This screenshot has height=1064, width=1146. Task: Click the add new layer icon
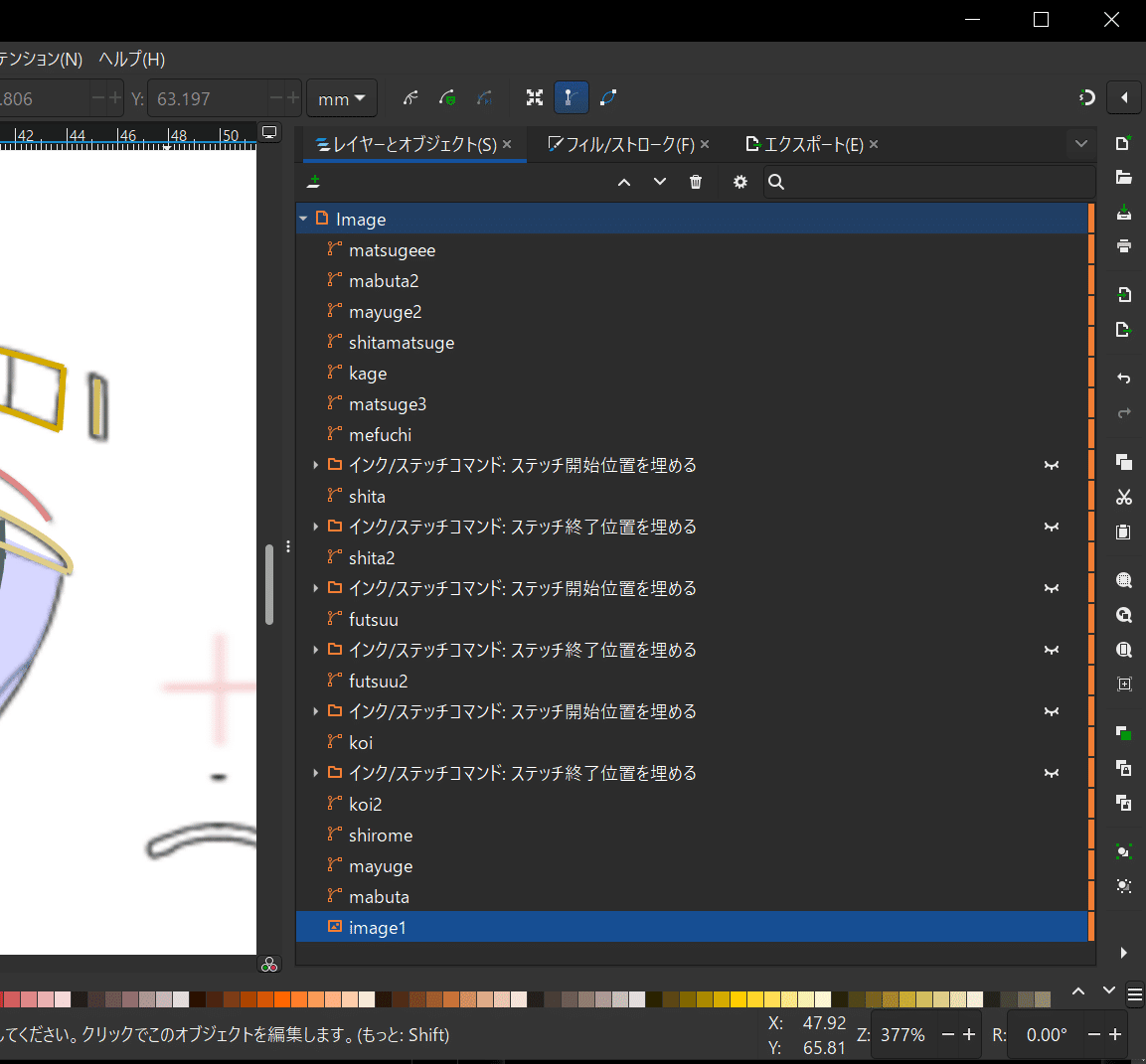(x=313, y=182)
